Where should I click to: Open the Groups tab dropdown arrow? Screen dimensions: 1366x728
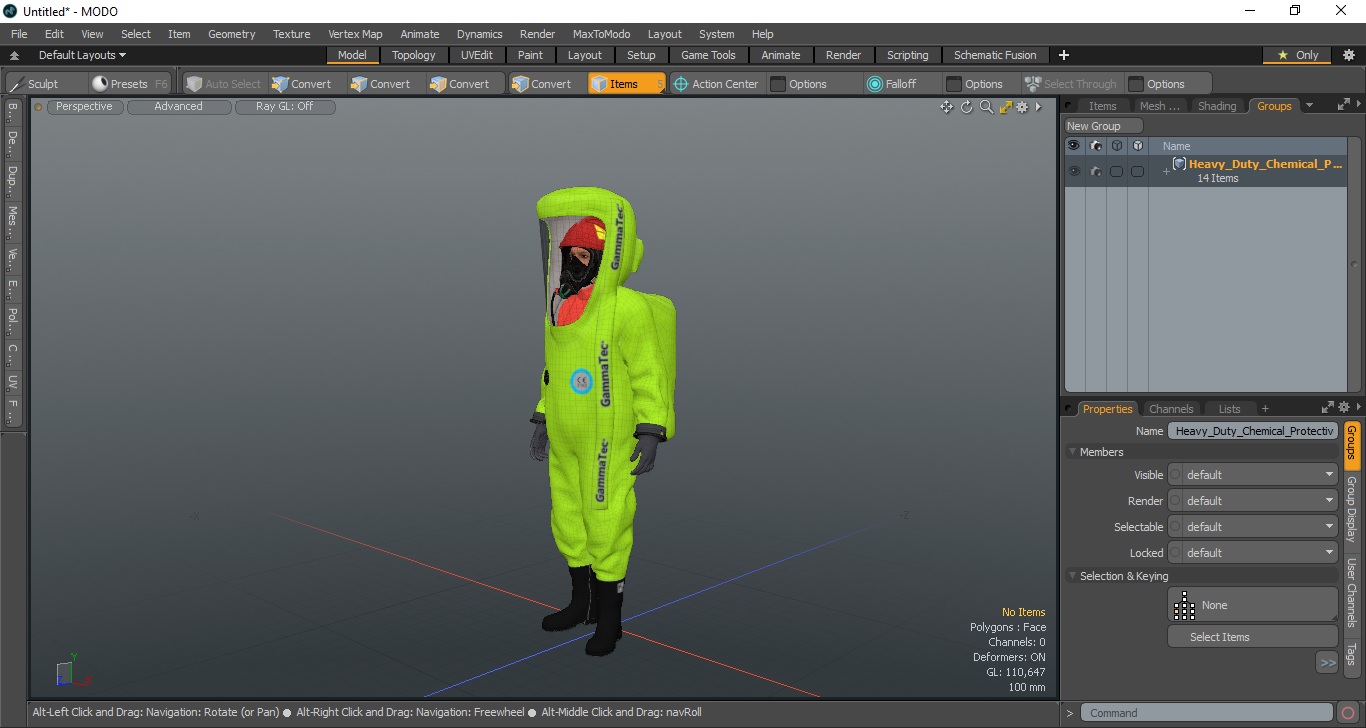coord(1309,105)
